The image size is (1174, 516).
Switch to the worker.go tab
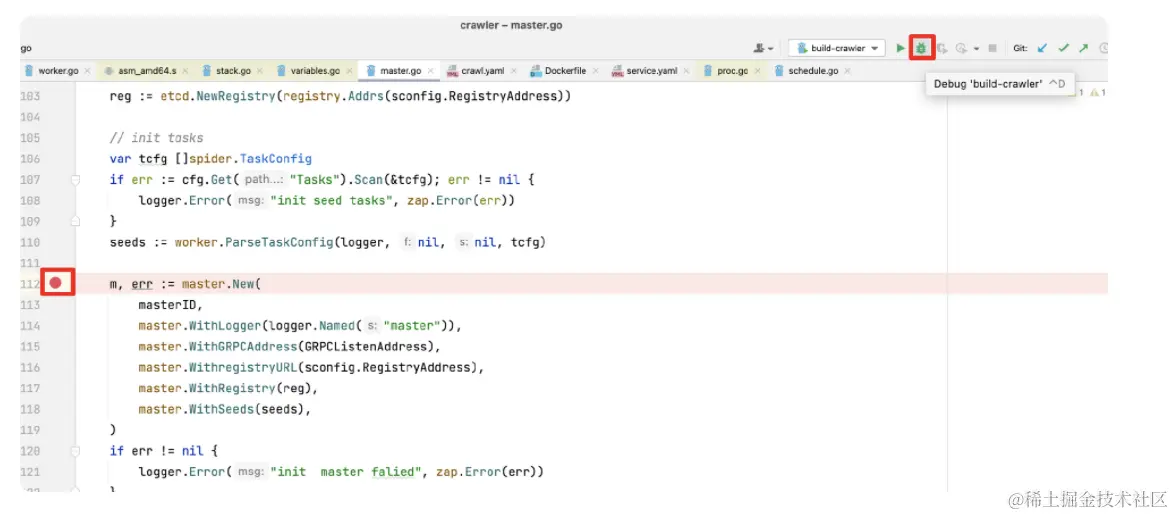[x=56, y=71]
